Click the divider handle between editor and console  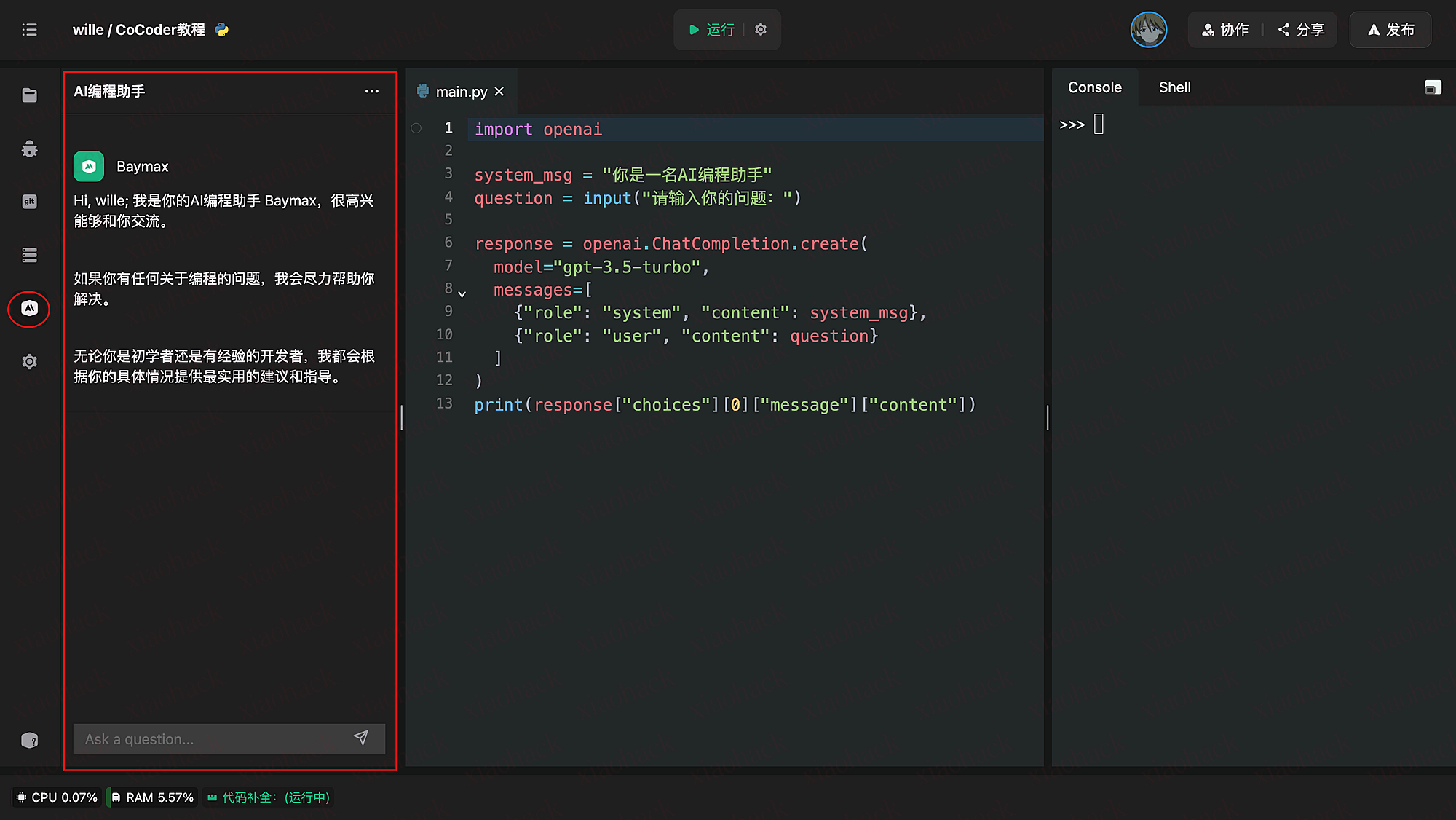point(1048,417)
